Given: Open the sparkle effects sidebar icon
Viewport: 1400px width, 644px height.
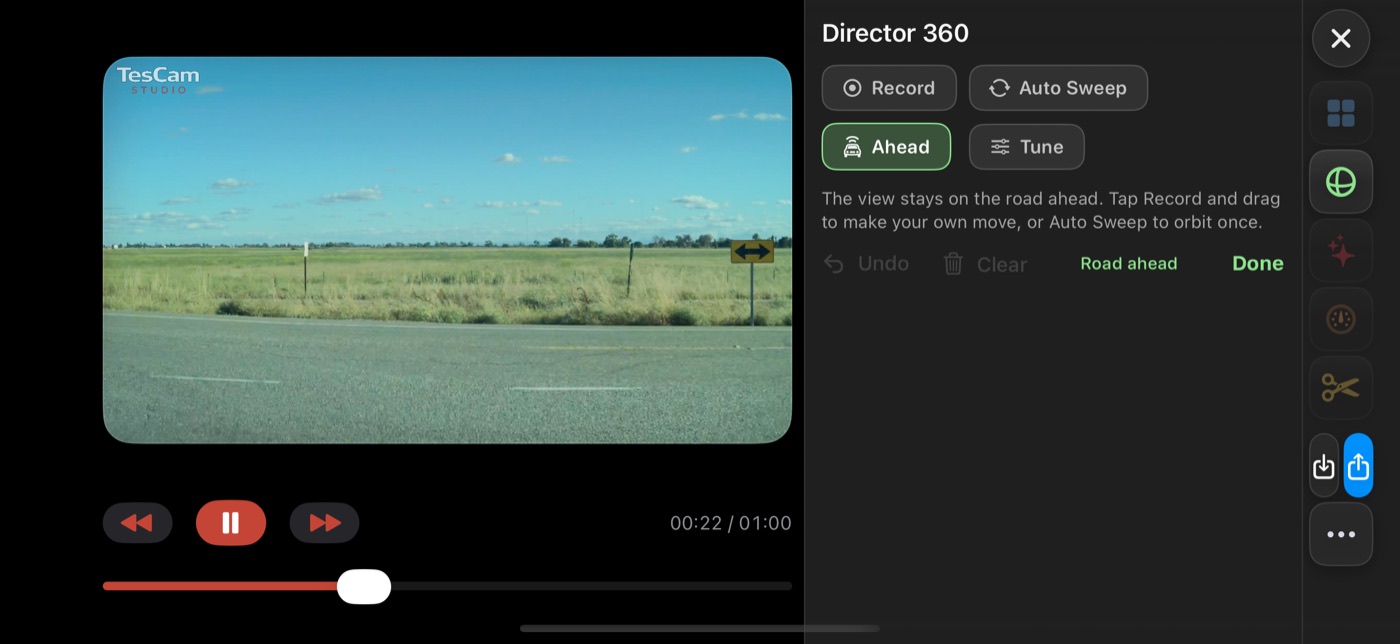Looking at the screenshot, I should click(x=1341, y=252).
